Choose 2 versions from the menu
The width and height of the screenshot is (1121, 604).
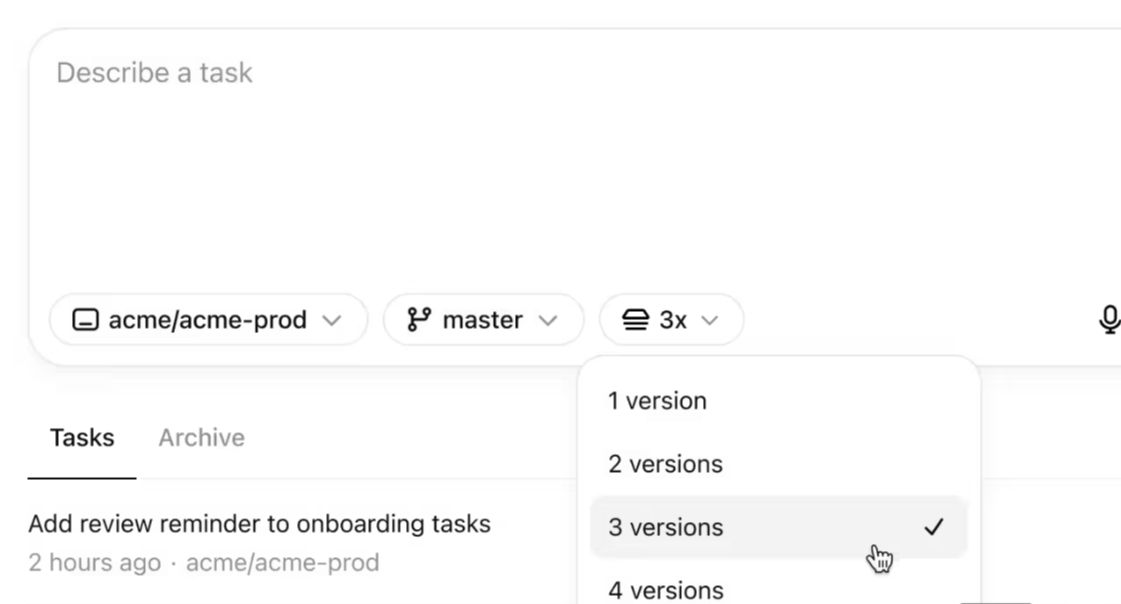click(665, 464)
